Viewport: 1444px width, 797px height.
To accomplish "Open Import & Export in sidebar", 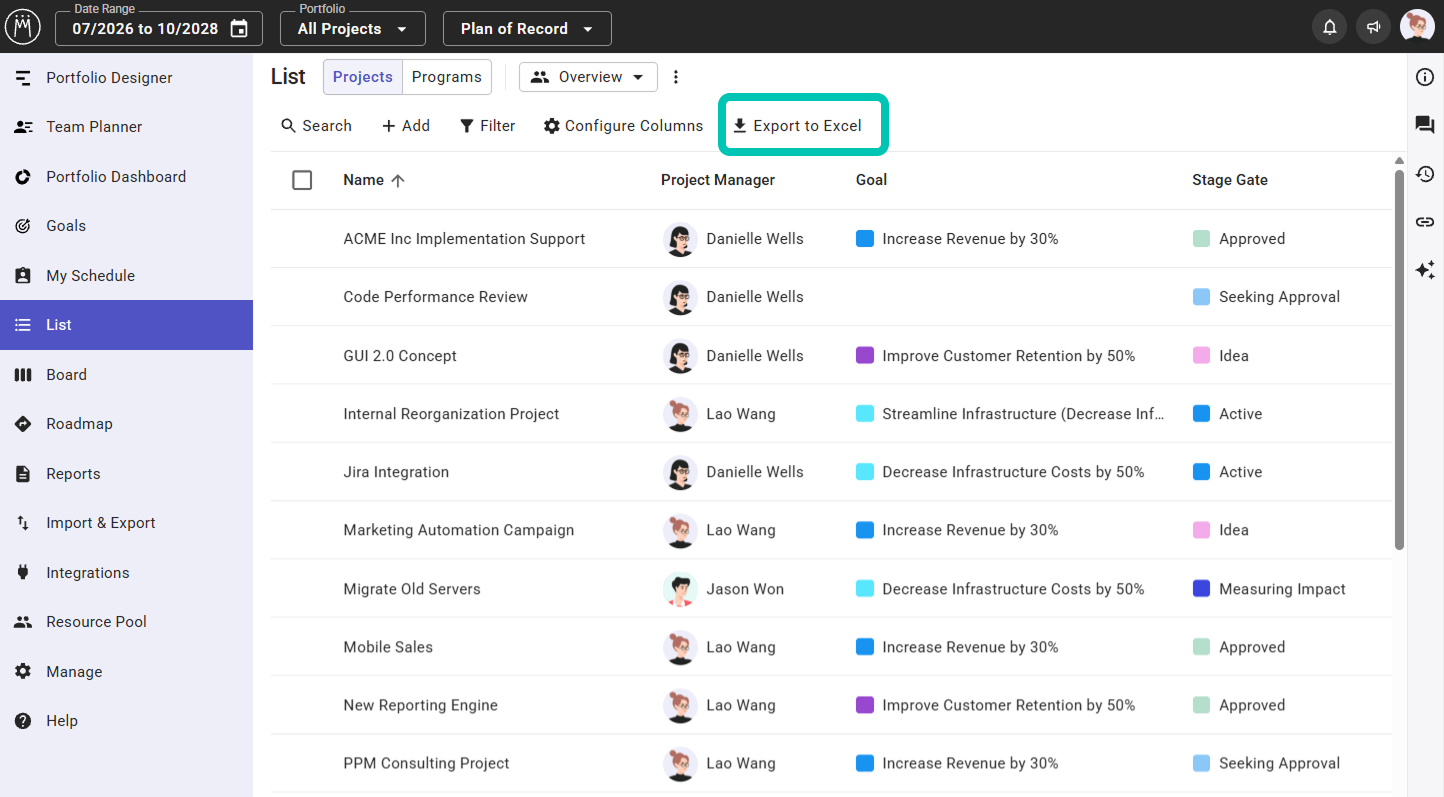I will (126, 523).
